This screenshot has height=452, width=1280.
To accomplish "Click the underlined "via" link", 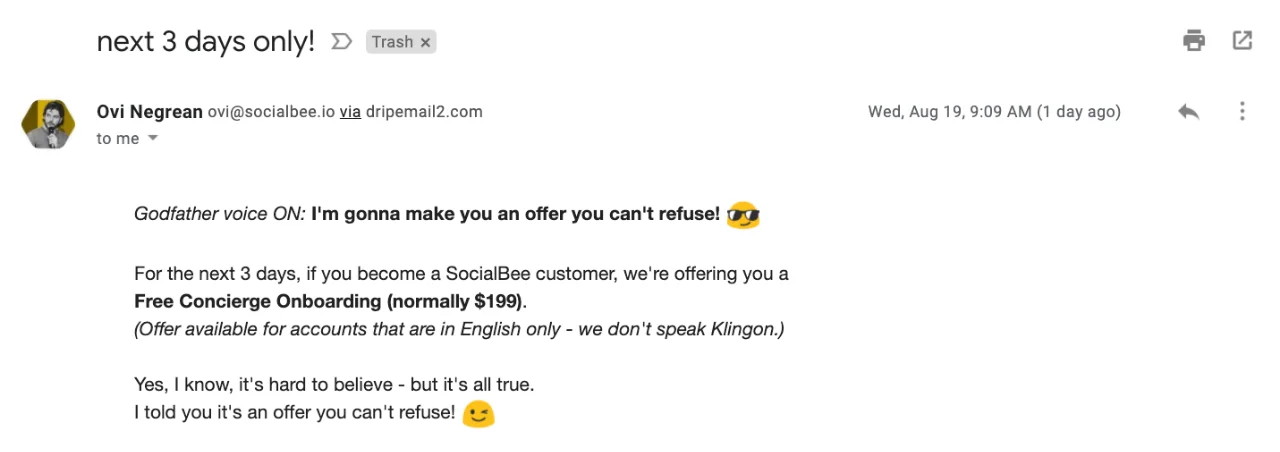I will (x=350, y=112).
